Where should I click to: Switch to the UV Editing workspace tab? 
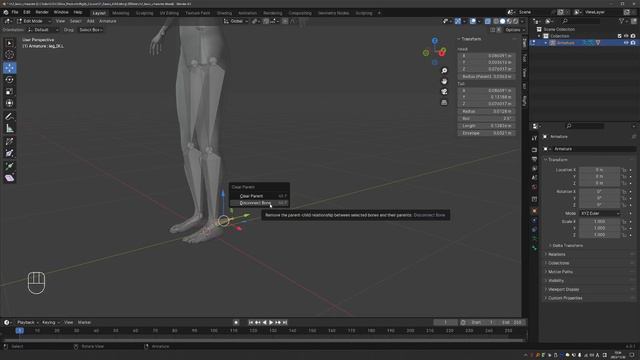(x=169, y=13)
